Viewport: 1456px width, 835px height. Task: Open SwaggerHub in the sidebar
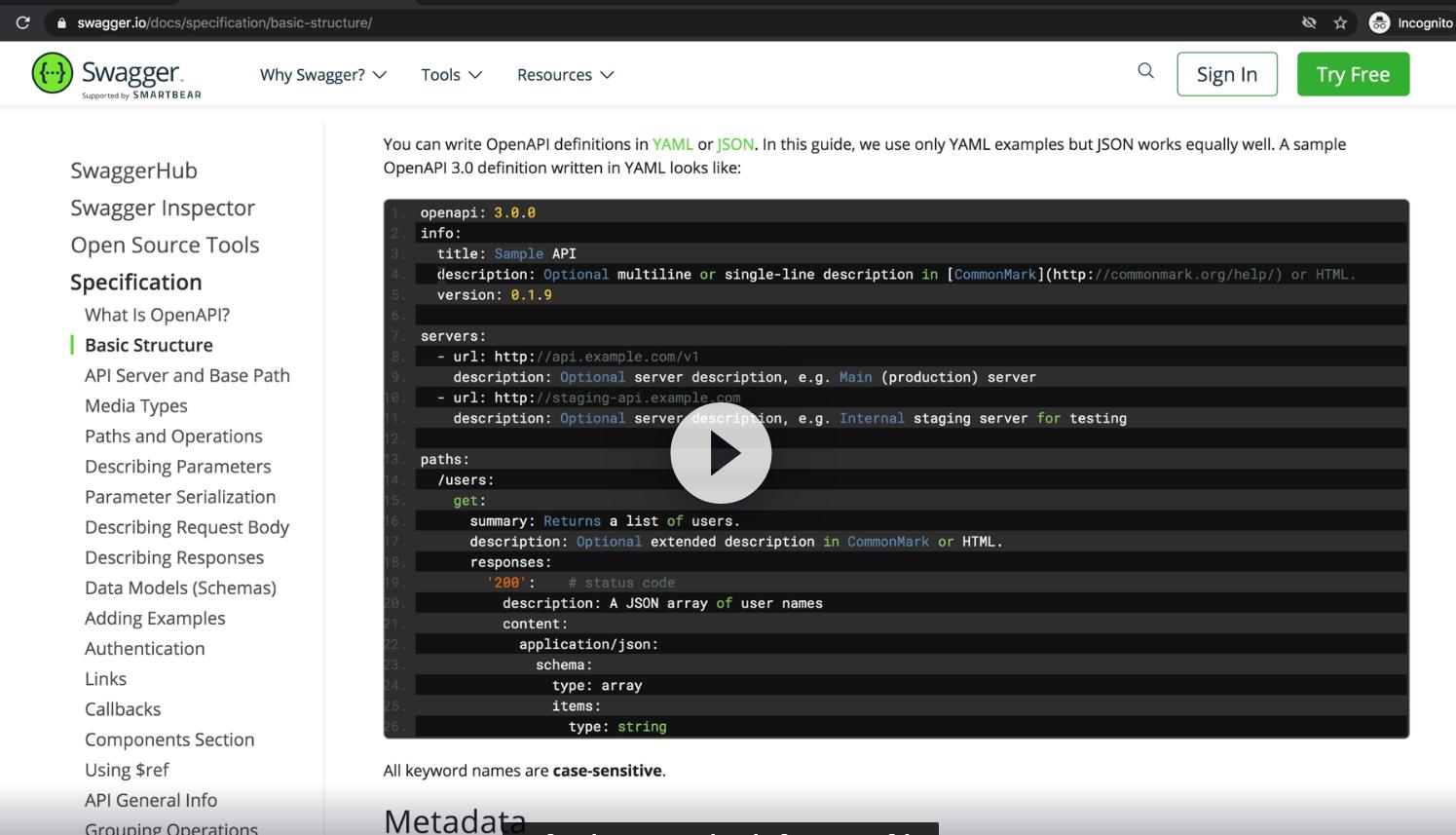133,171
